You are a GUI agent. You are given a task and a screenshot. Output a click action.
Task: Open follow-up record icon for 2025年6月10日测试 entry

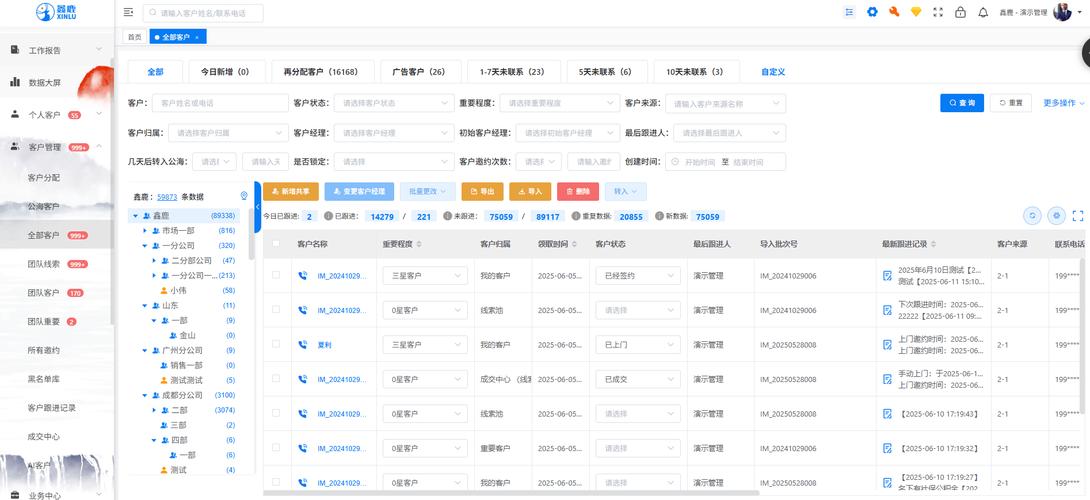887,275
